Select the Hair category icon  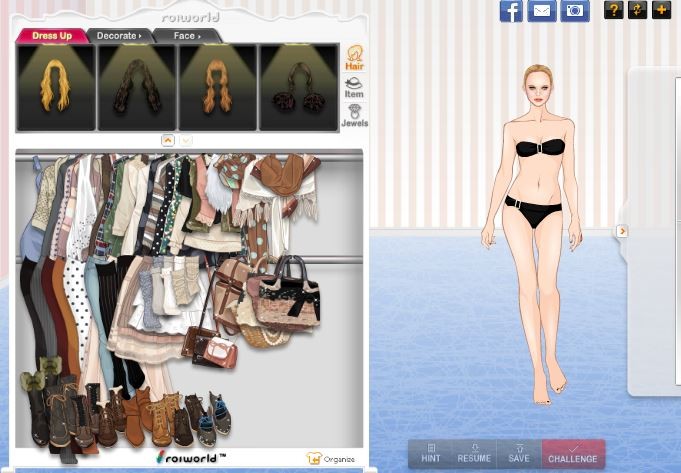pos(354,58)
